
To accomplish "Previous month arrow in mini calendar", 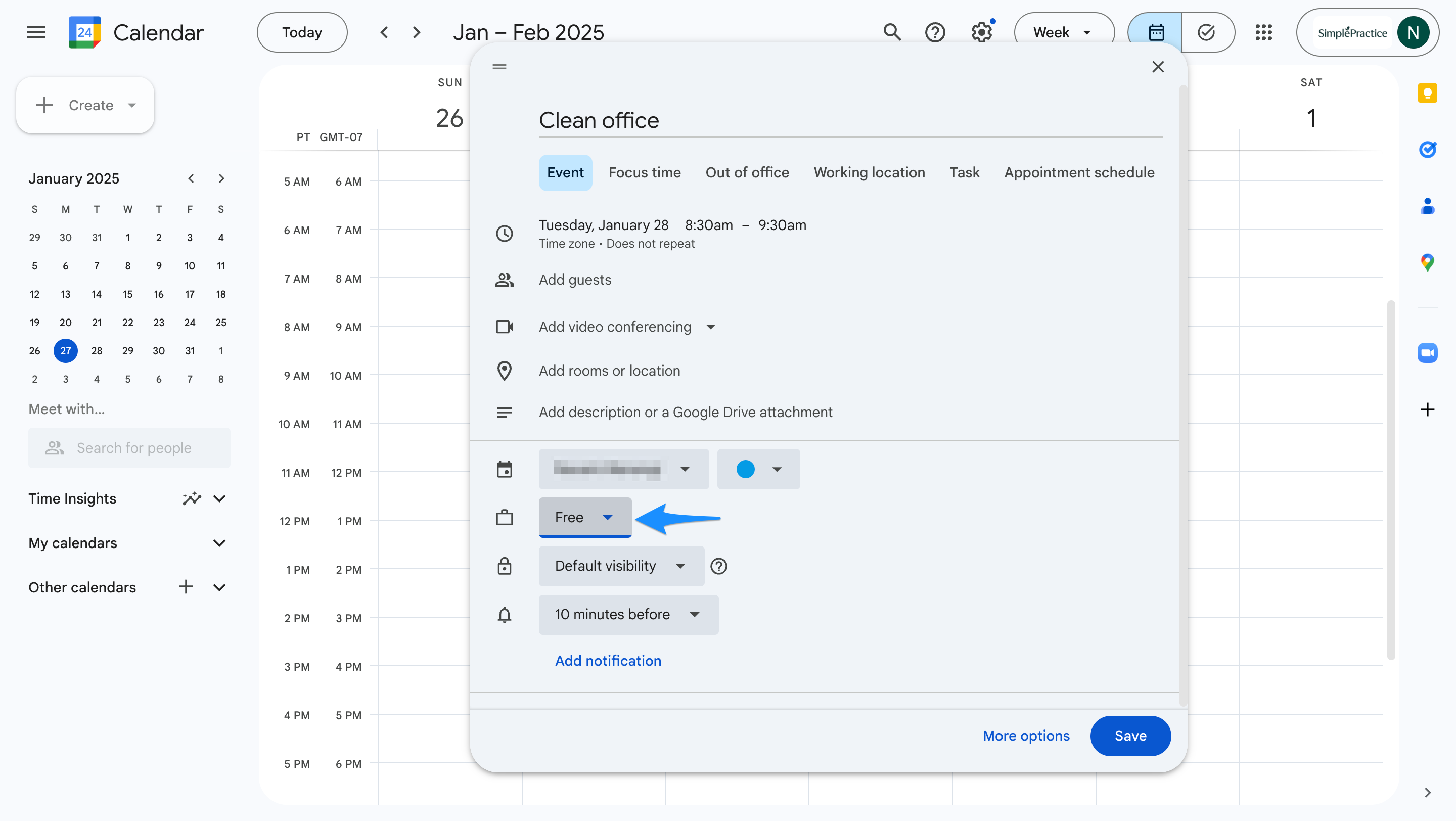I will point(191,178).
